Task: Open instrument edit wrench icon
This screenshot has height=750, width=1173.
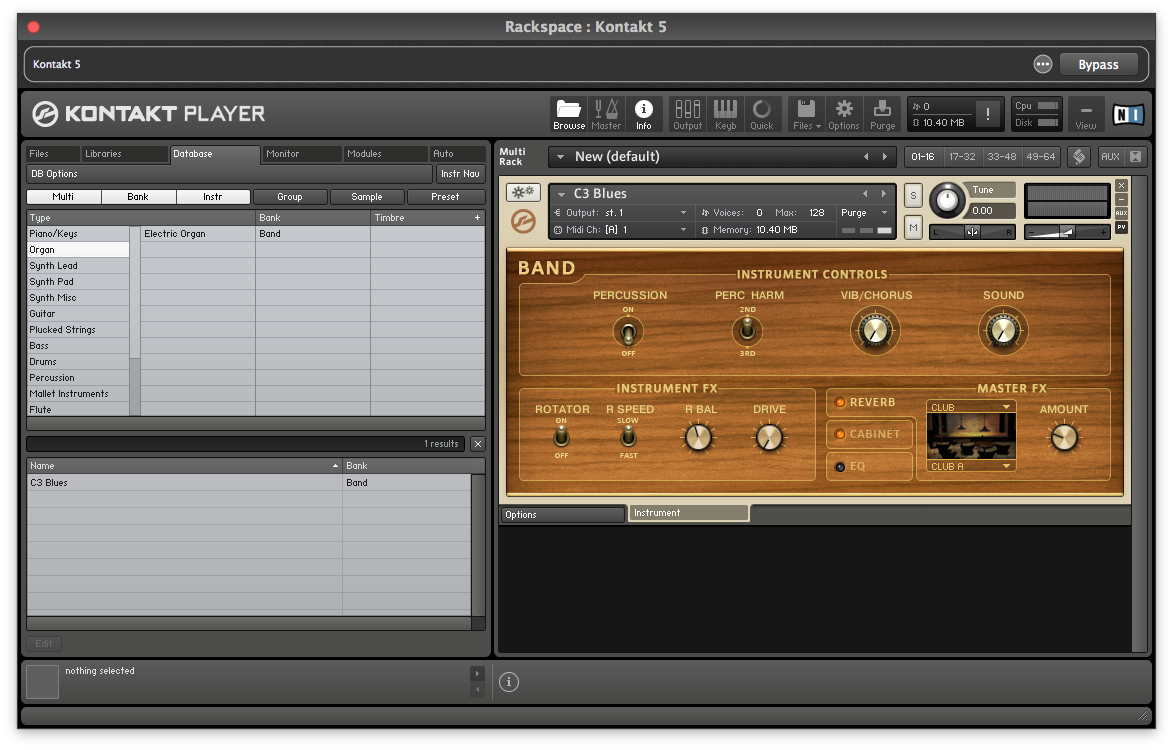Action: (x=523, y=192)
